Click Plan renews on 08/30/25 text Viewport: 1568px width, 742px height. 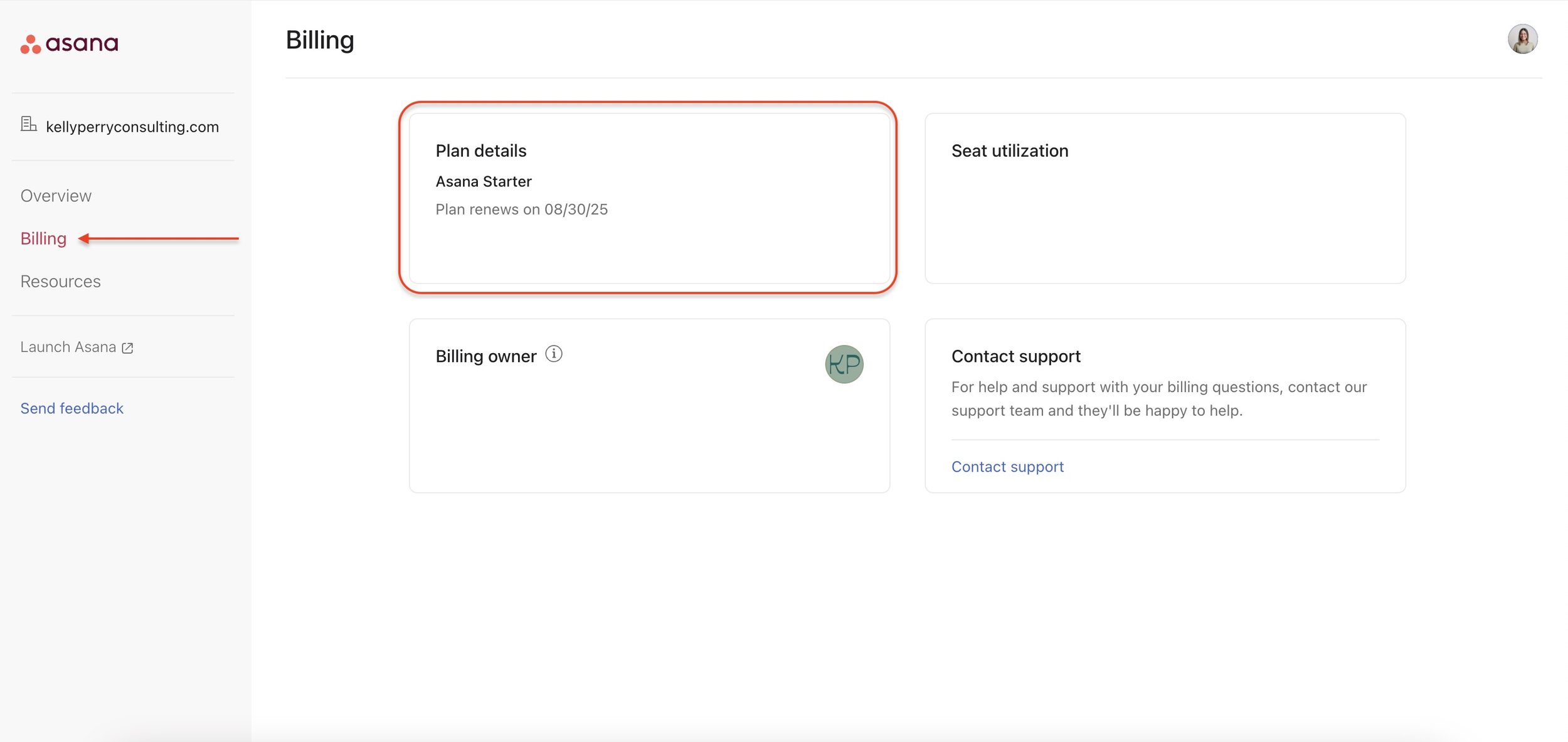522,209
